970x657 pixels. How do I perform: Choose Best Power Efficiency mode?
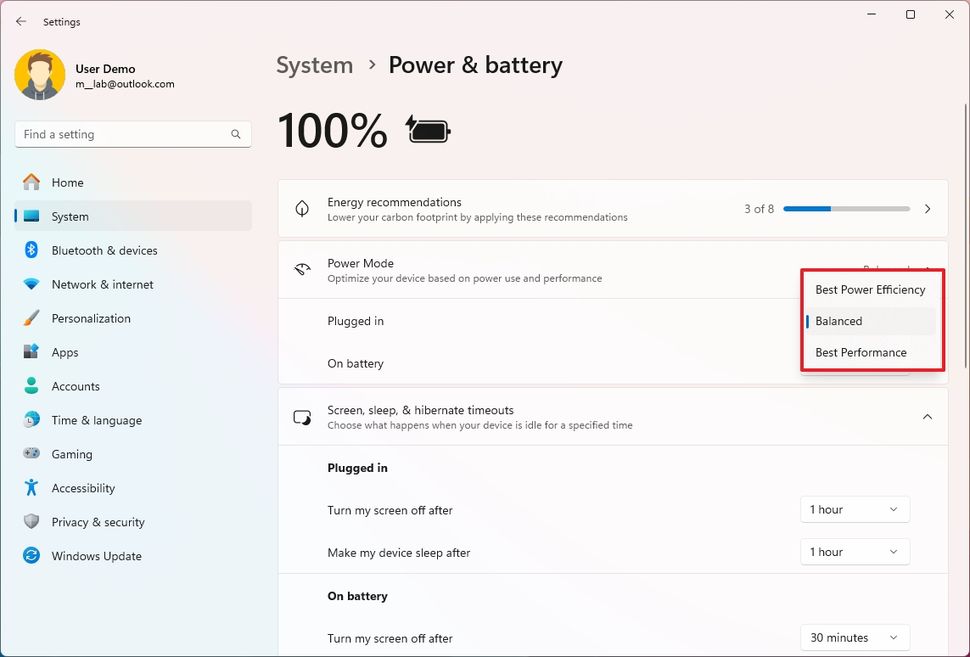coord(871,289)
